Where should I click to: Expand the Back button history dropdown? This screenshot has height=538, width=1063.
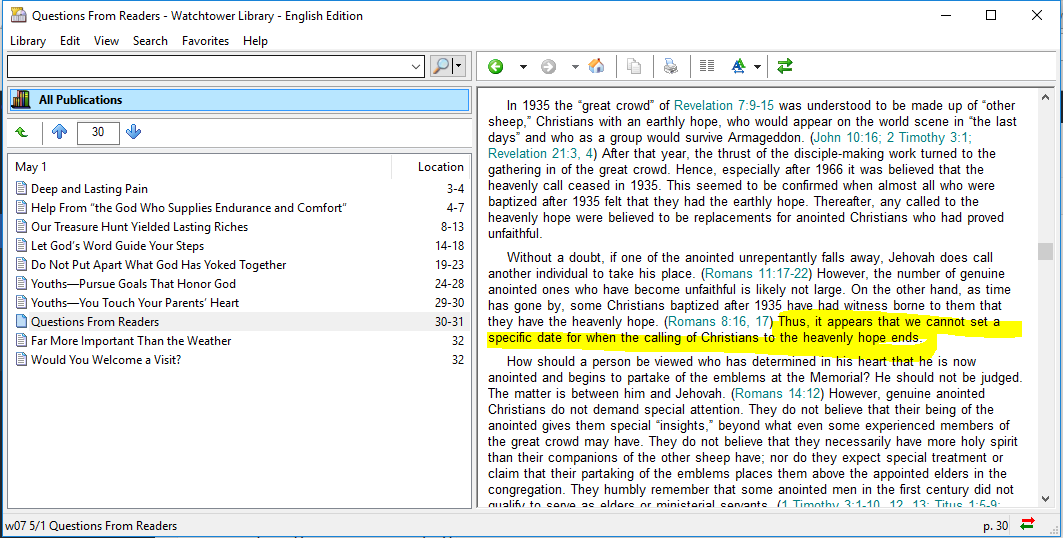point(522,66)
